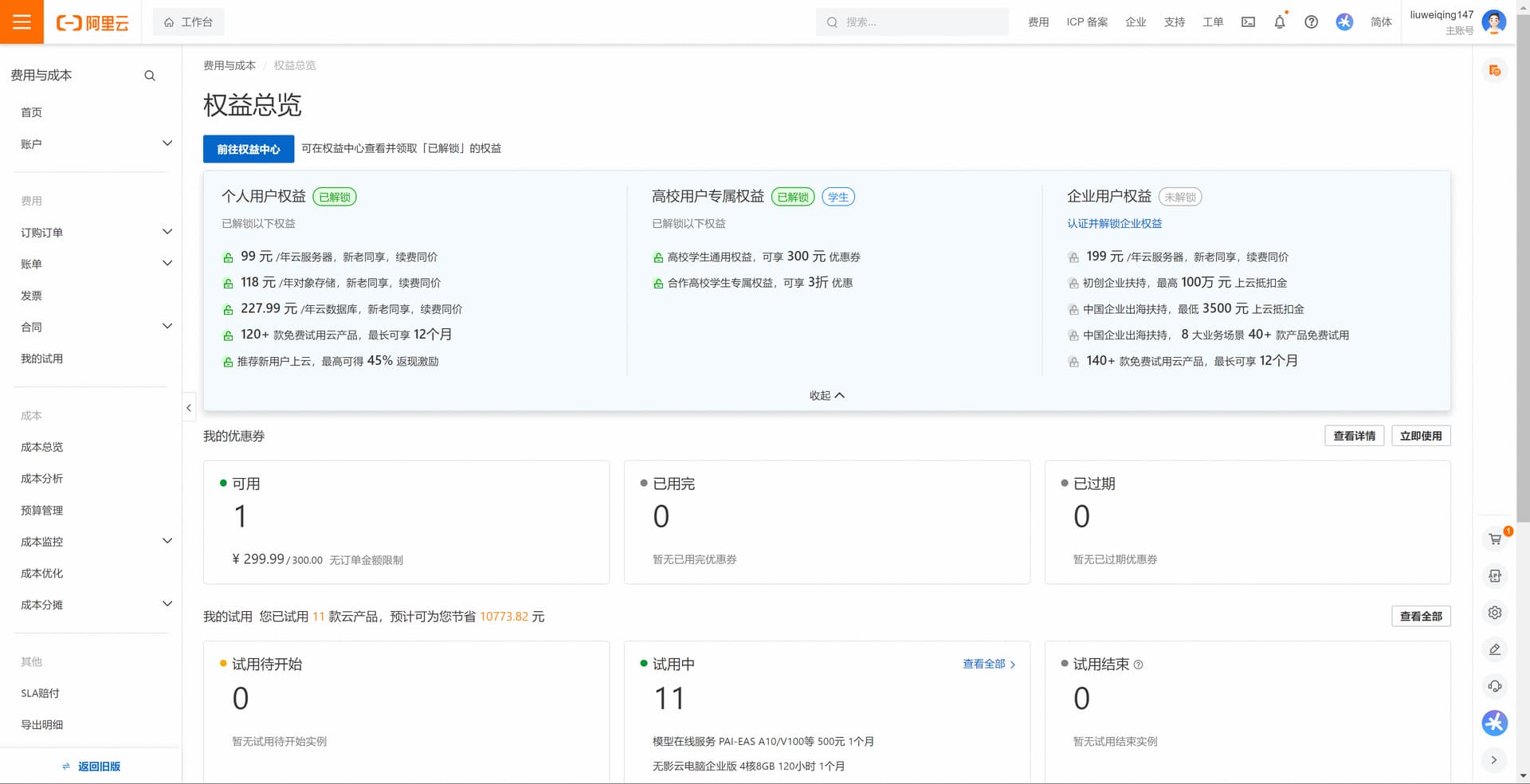
Task: Collapse the left sidebar with arrow handle
Action: 189,408
